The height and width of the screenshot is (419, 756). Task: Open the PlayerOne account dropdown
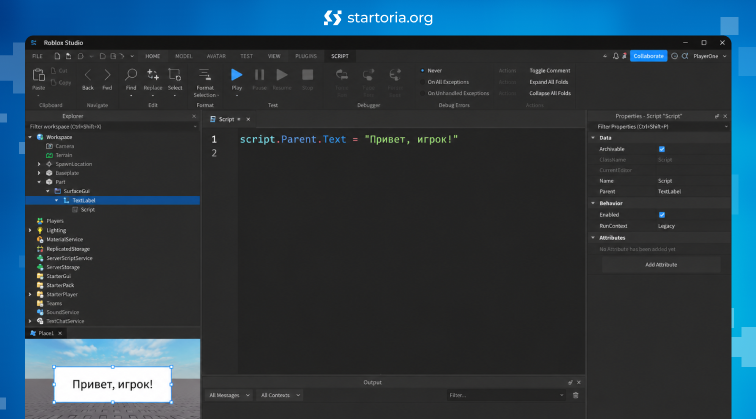tap(710, 56)
